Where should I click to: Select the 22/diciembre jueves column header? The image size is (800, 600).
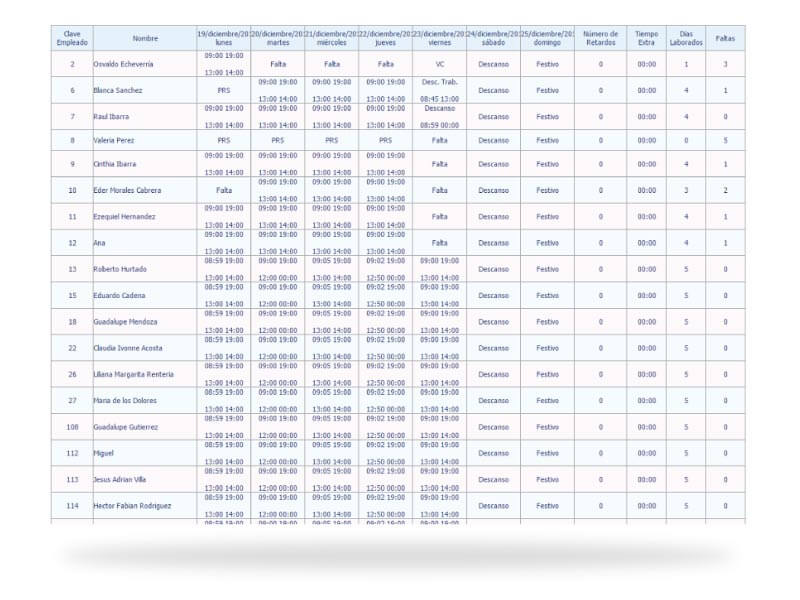(x=385, y=38)
